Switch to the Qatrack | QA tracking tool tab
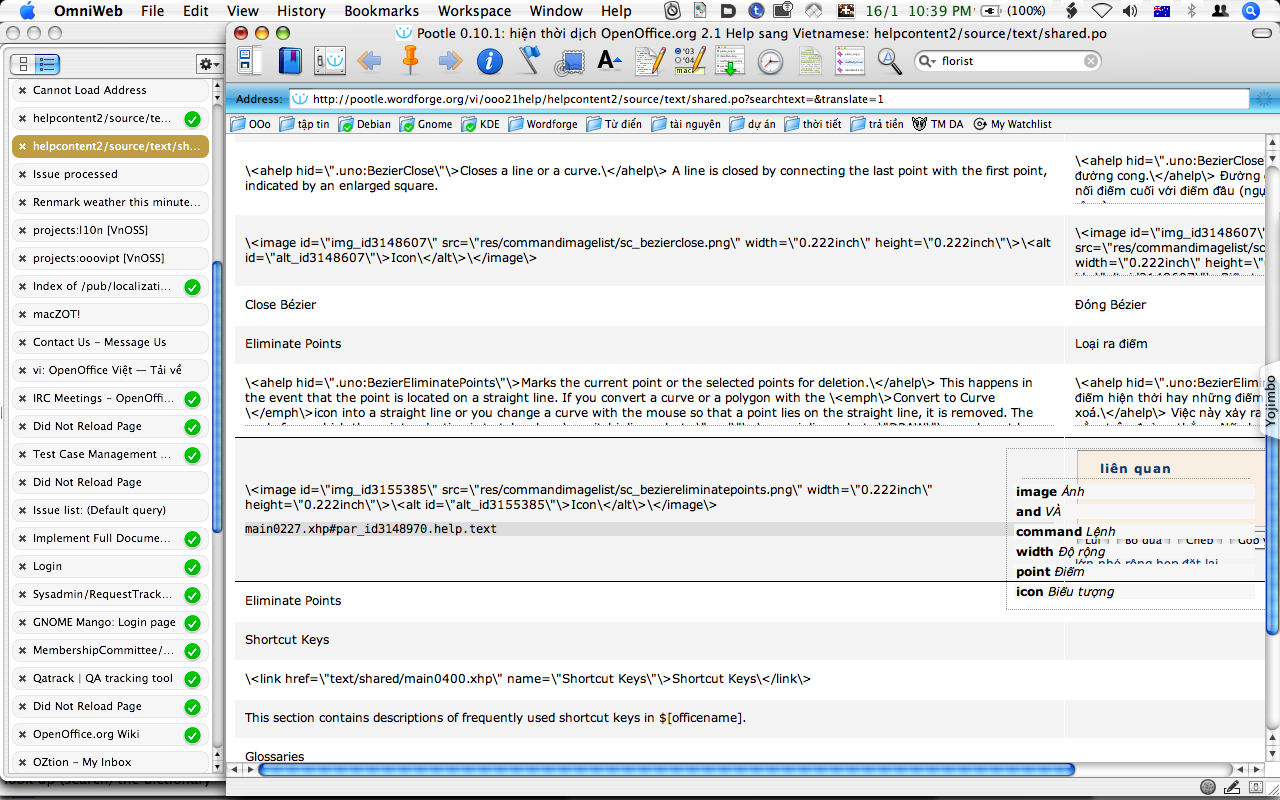Viewport: 1280px width, 800px height. pos(110,678)
